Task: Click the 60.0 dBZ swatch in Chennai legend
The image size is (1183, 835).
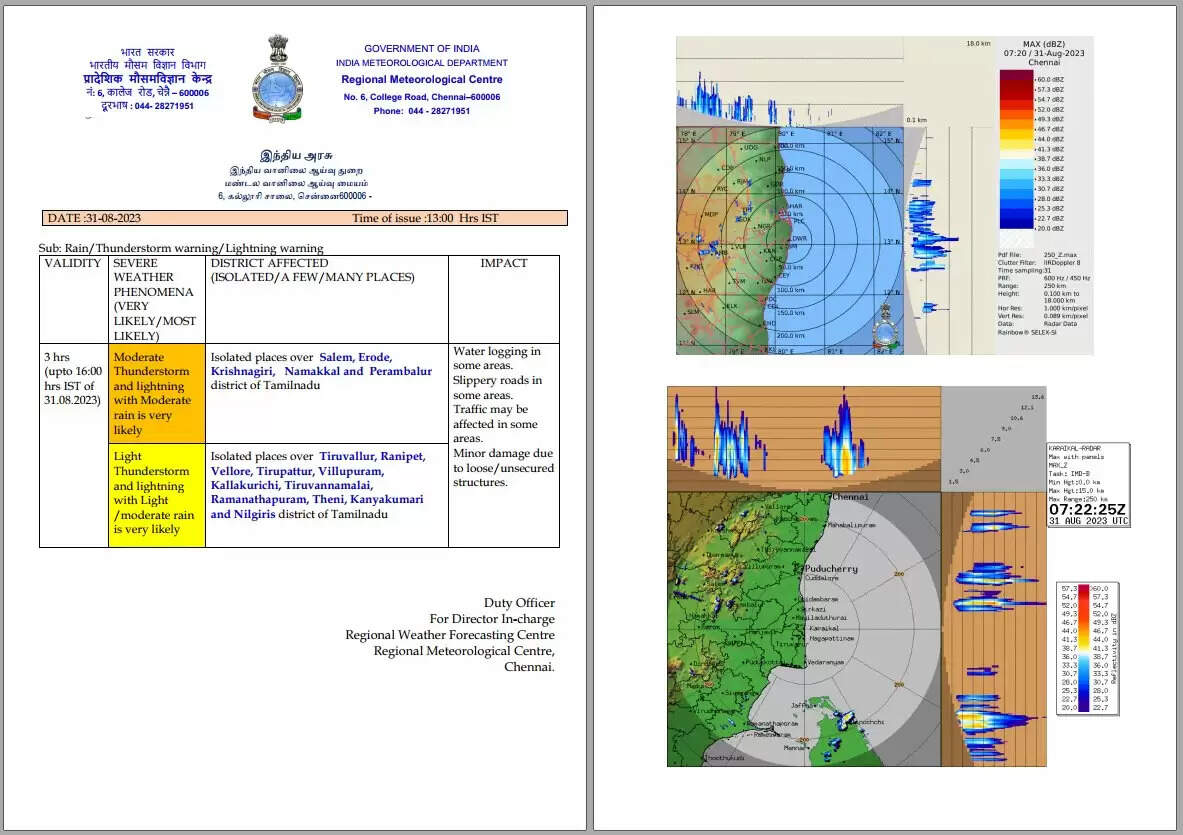Action: pyautogui.click(x=1020, y=78)
